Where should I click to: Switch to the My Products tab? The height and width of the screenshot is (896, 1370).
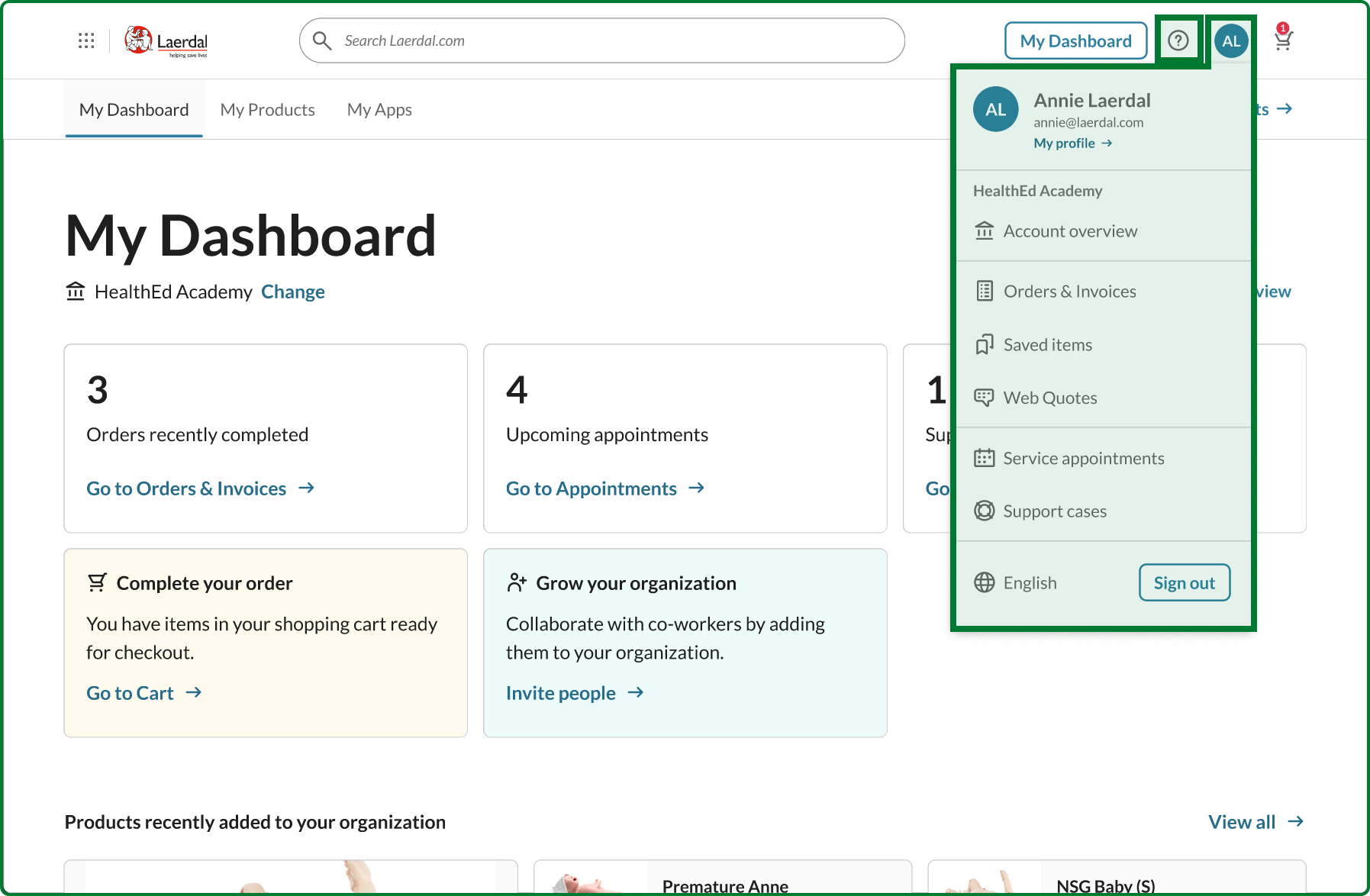(x=267, y=110)
